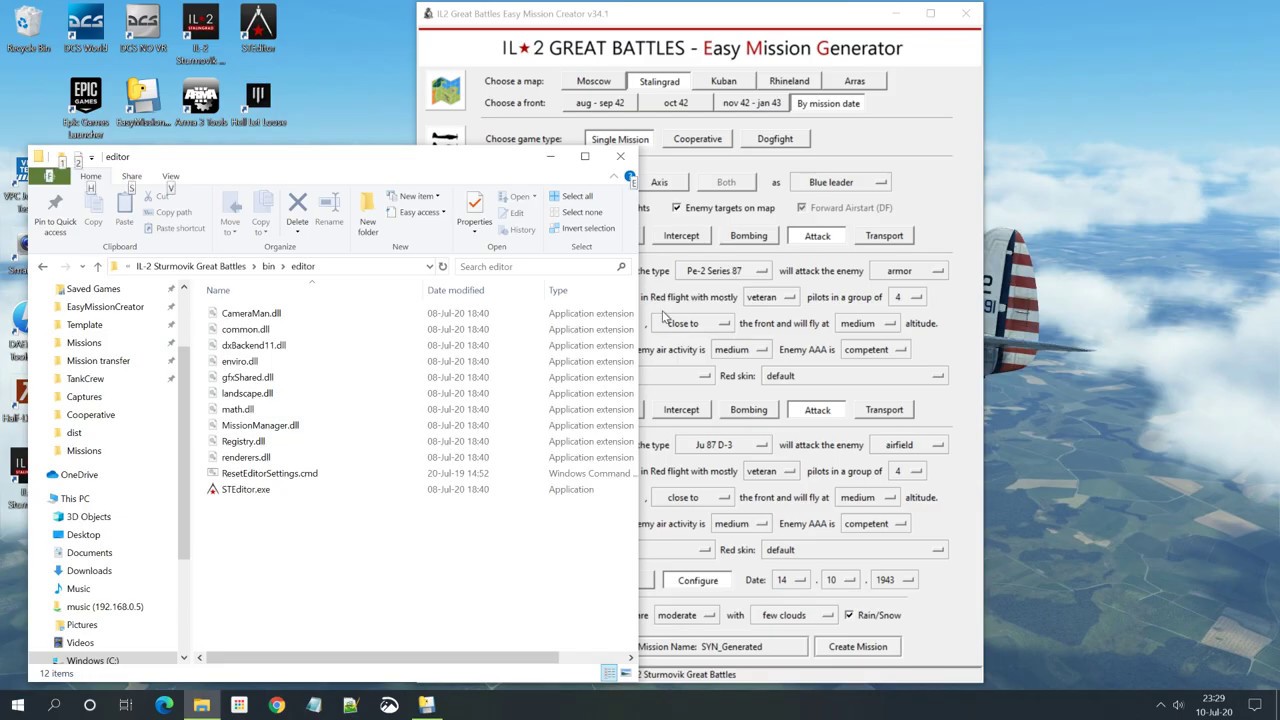Open the Home ribbon tab
The width and height of the screenshot is (1280, 720).
(x=90, y=176)
